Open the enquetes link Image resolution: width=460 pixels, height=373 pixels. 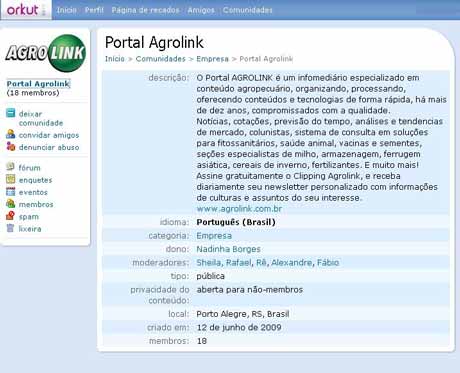(36, 180)
